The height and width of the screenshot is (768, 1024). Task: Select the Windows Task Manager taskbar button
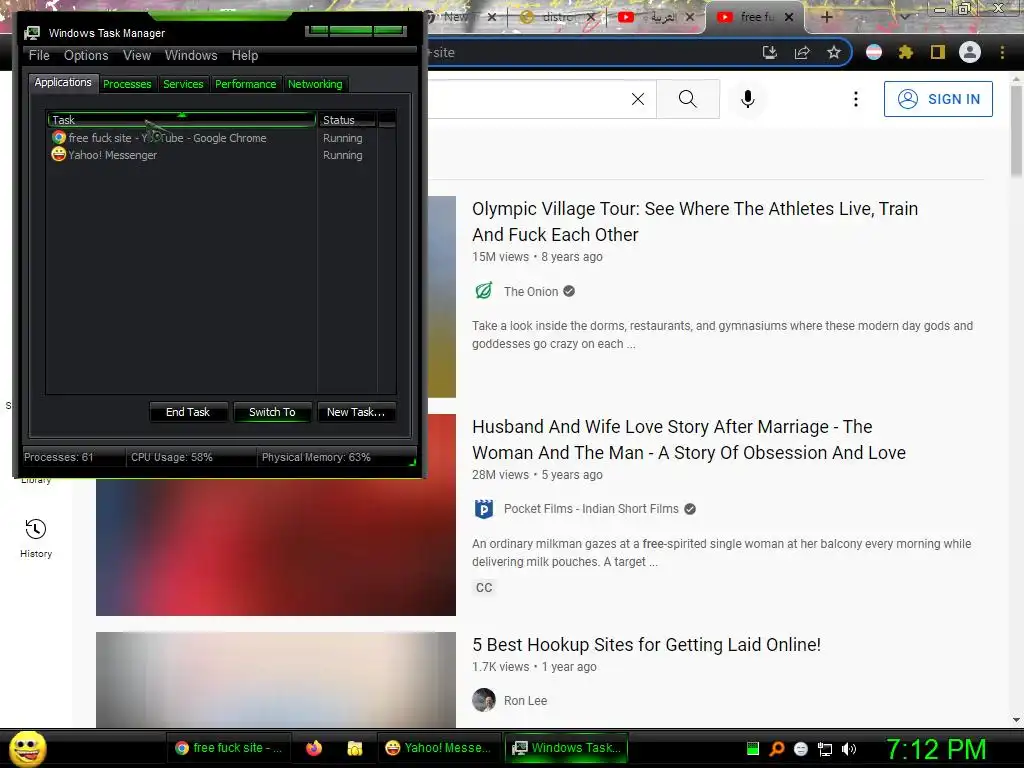point(568,748)
